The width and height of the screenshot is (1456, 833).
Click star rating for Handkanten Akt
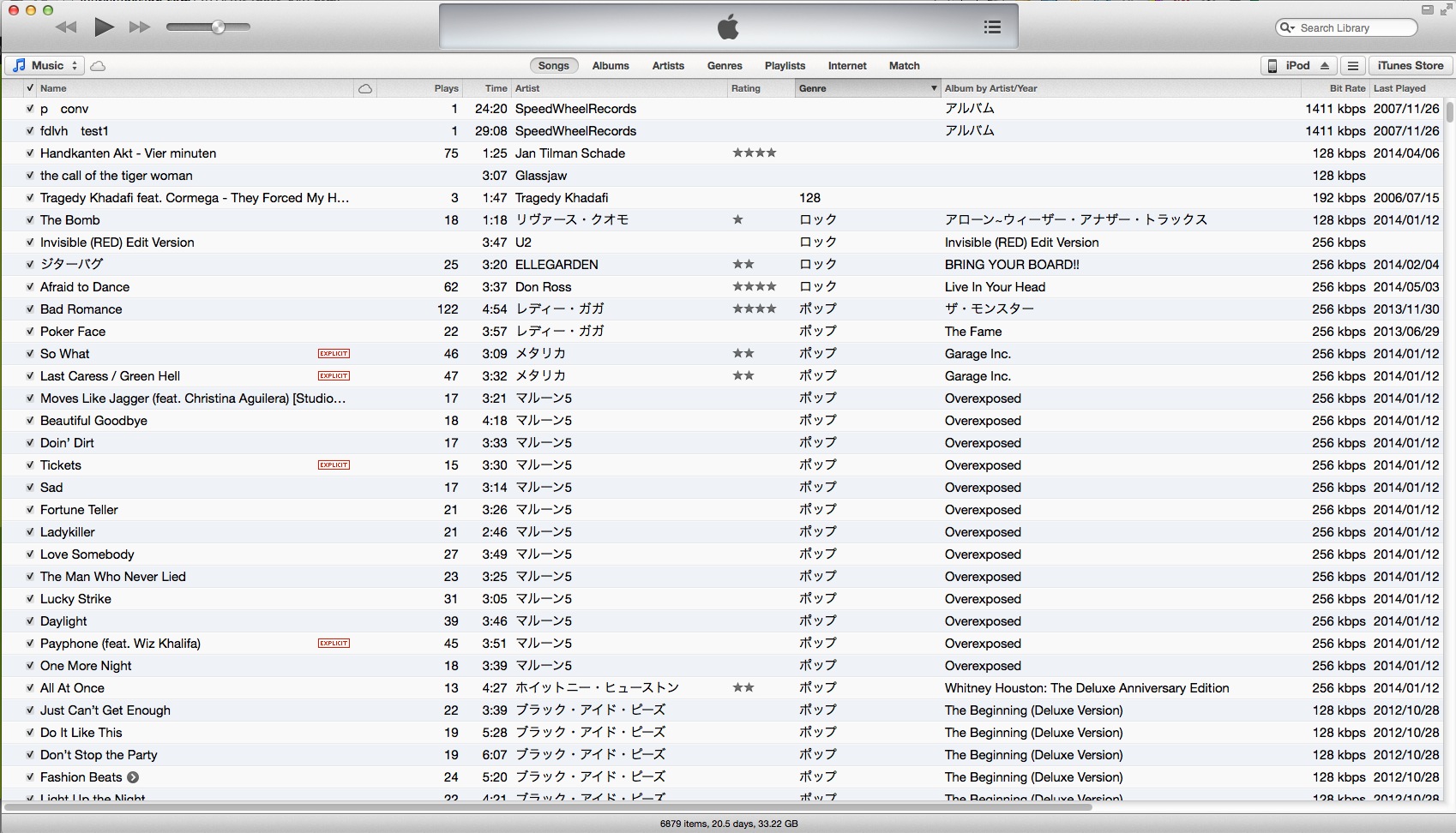[755, 153]
